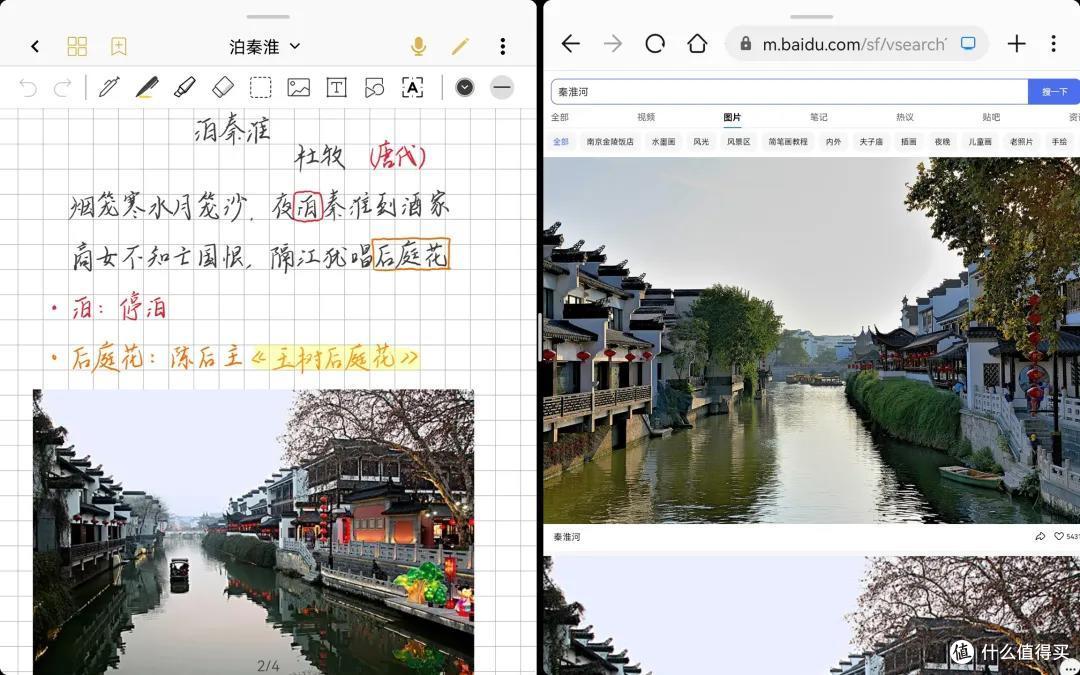Image resolution: width=1080 pixels, height=675 pixels.
Task: Add a bookmark to this note page
Action: (118, 46)
